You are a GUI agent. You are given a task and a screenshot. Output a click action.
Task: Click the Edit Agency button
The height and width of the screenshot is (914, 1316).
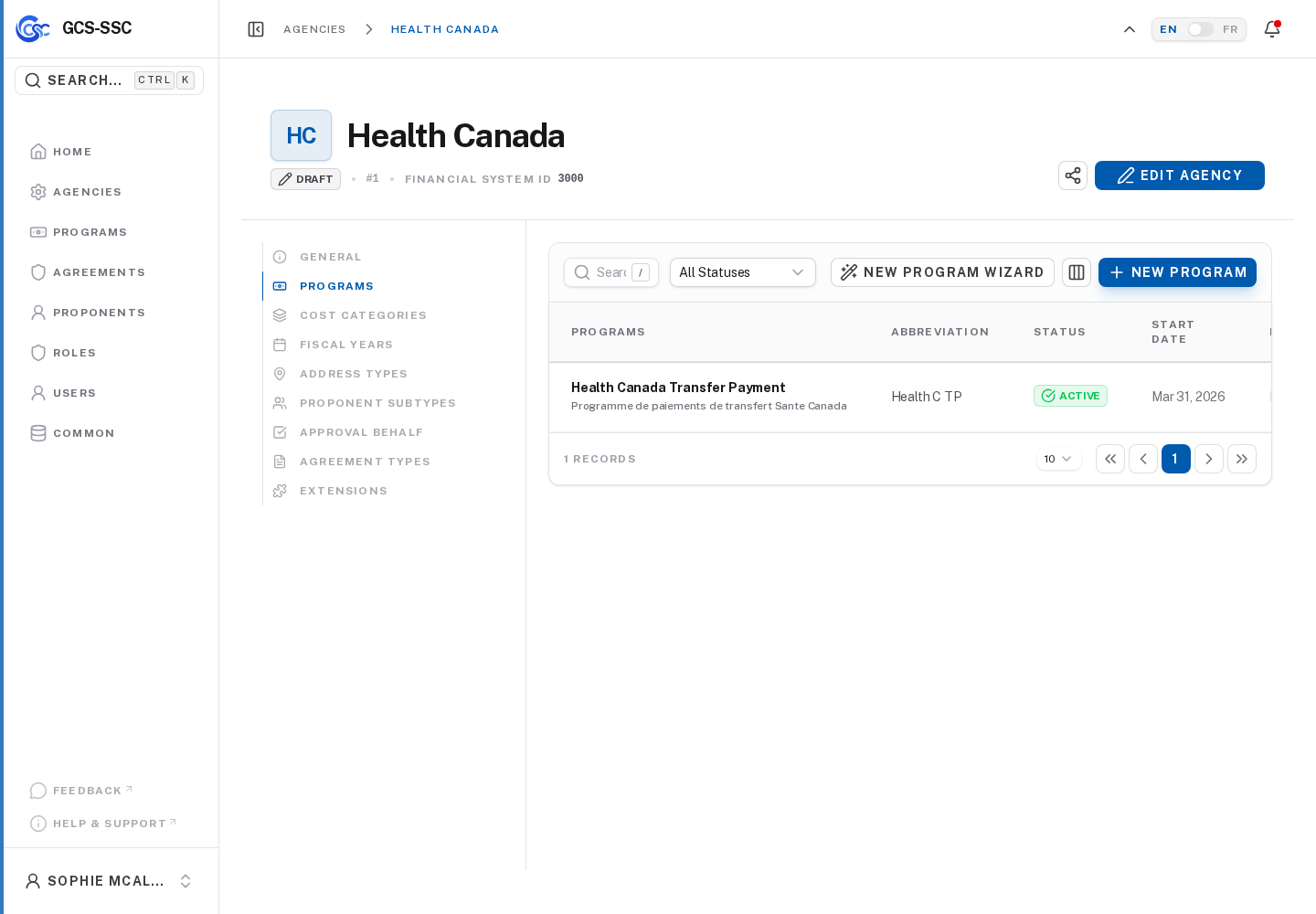click(1180, 175)
